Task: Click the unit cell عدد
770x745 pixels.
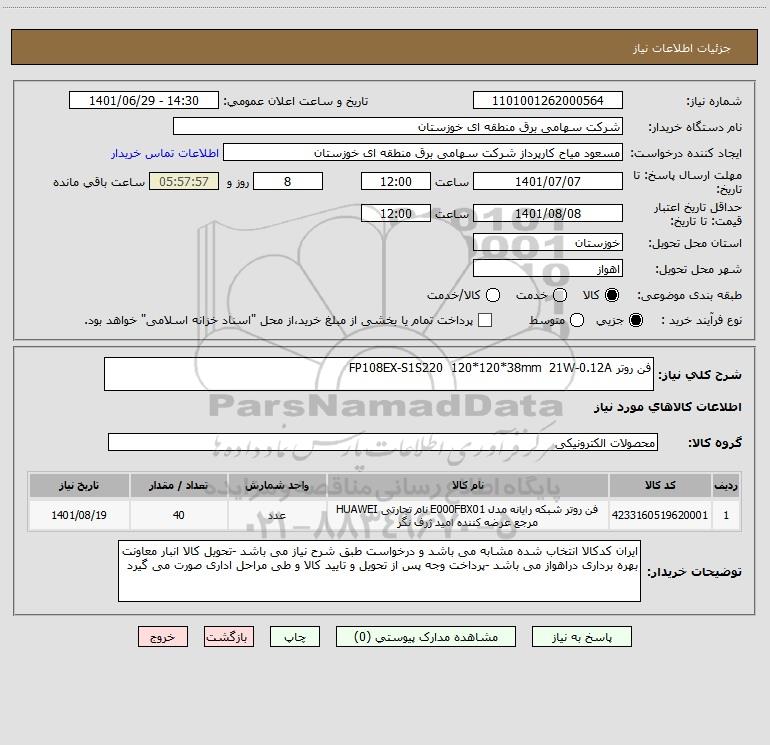Action: point(277,515)
